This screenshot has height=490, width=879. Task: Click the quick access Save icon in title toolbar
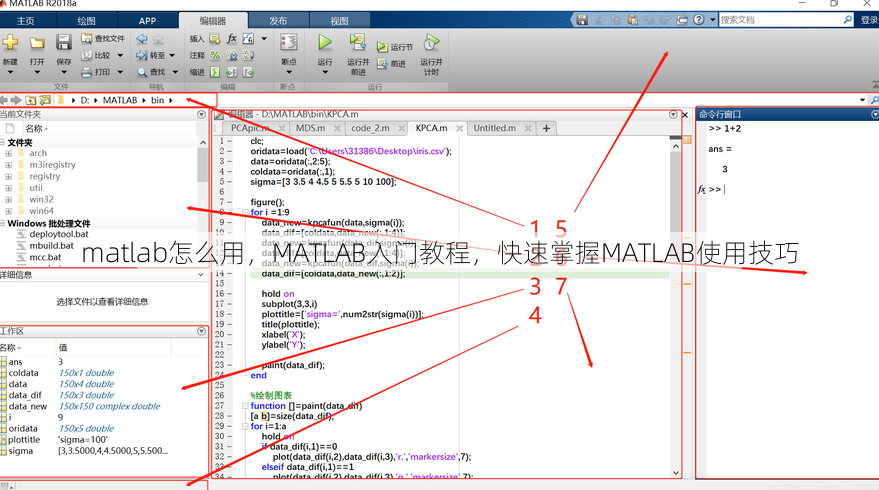pos(582,20)
